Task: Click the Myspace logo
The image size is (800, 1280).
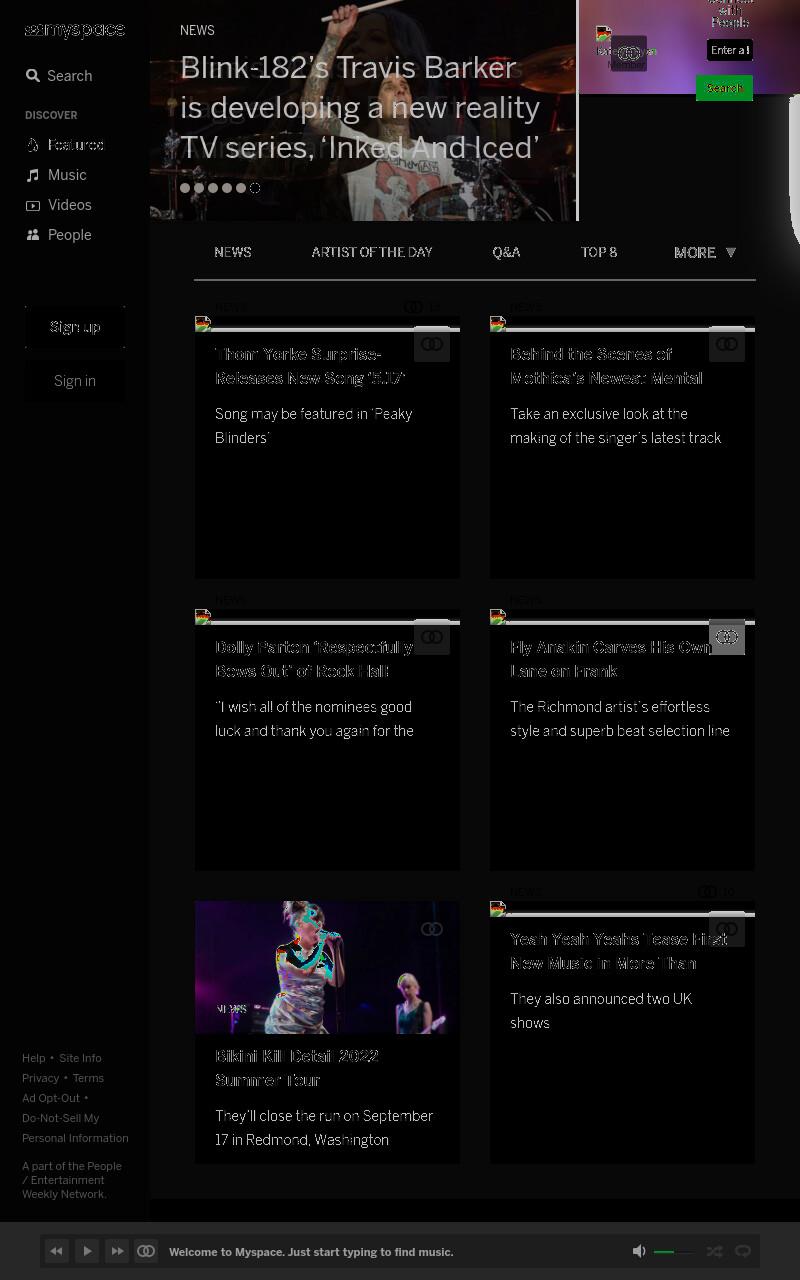Action: pos(75,30)
